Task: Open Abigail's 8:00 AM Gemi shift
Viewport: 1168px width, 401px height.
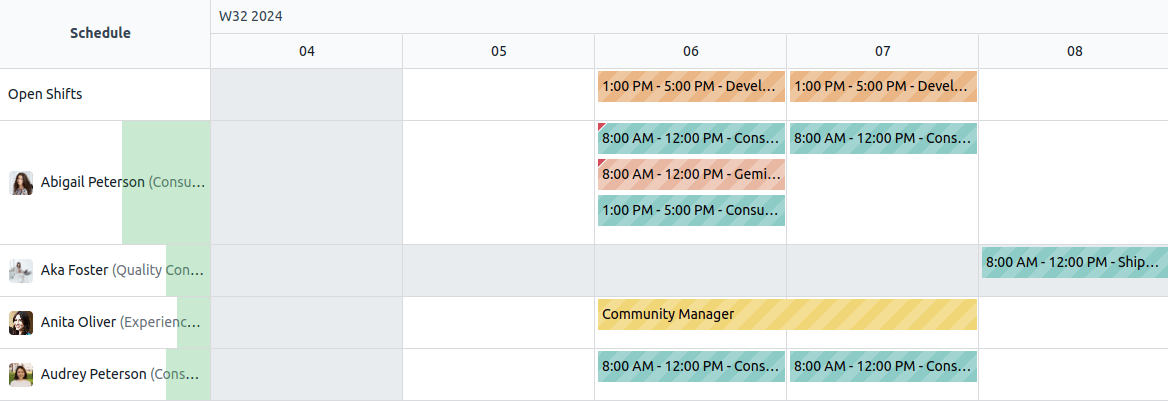Action: (691, 175)
